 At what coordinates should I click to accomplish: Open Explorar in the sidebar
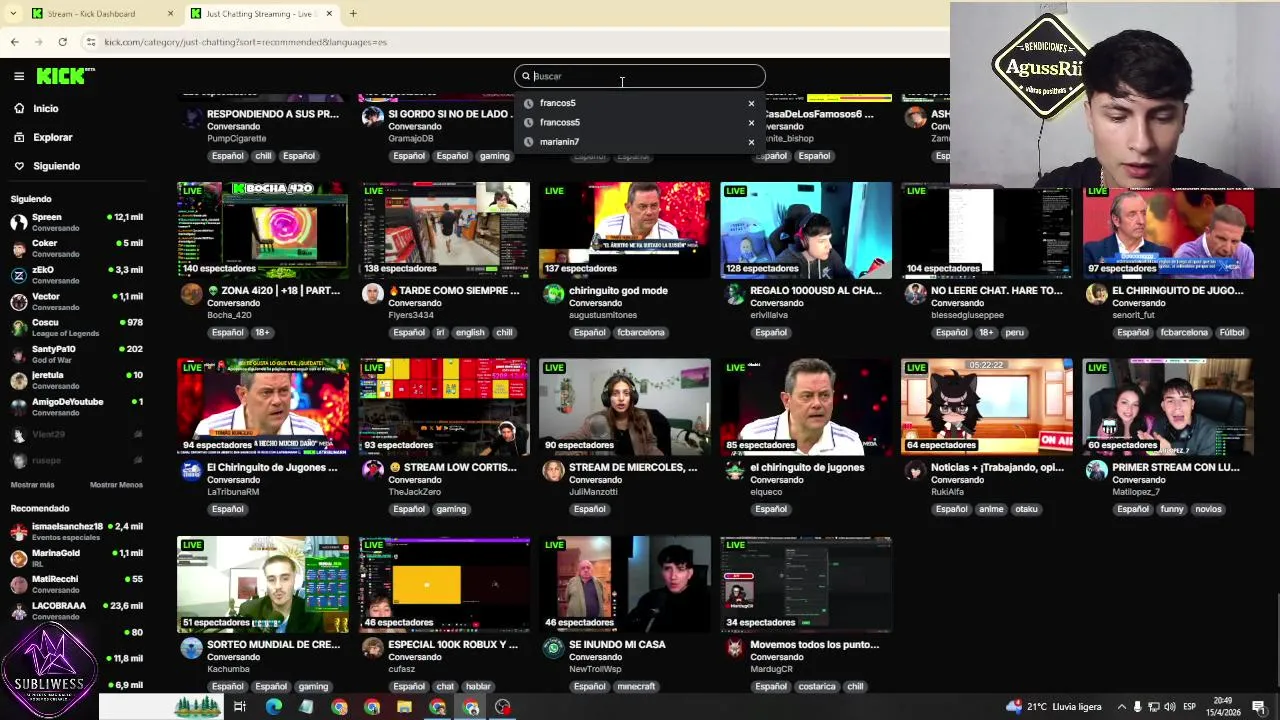52,137
